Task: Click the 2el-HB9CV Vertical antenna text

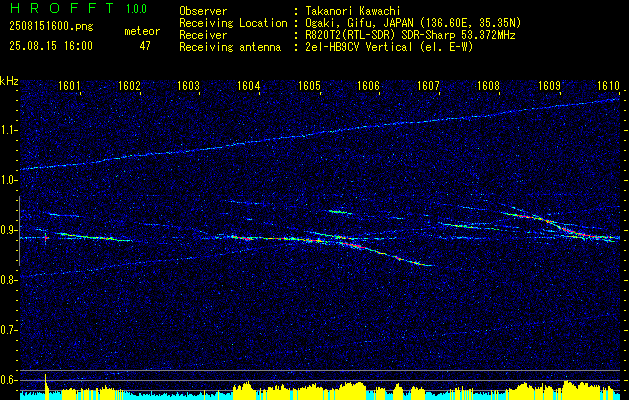Action: (x=389, y=47)
